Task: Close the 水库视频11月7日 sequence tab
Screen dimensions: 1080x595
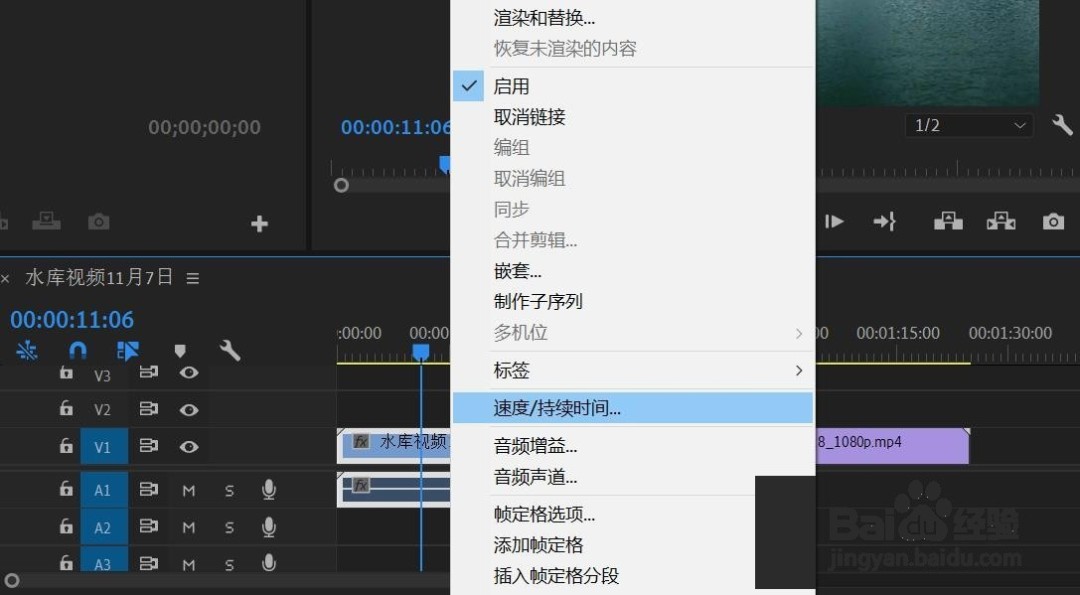Action: pyautogui.click(x=6, y=278)
